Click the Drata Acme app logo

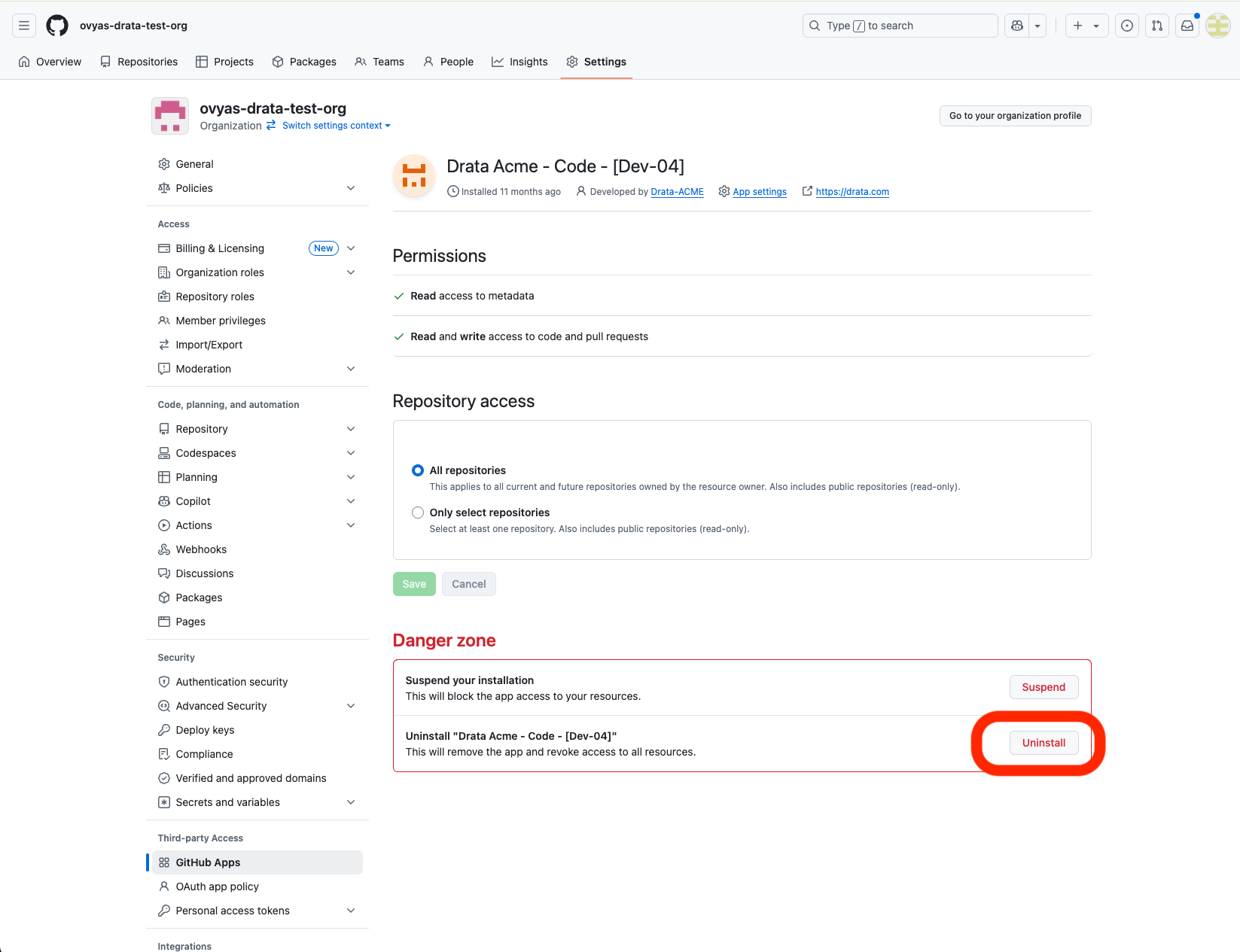(x=414, y=176)
